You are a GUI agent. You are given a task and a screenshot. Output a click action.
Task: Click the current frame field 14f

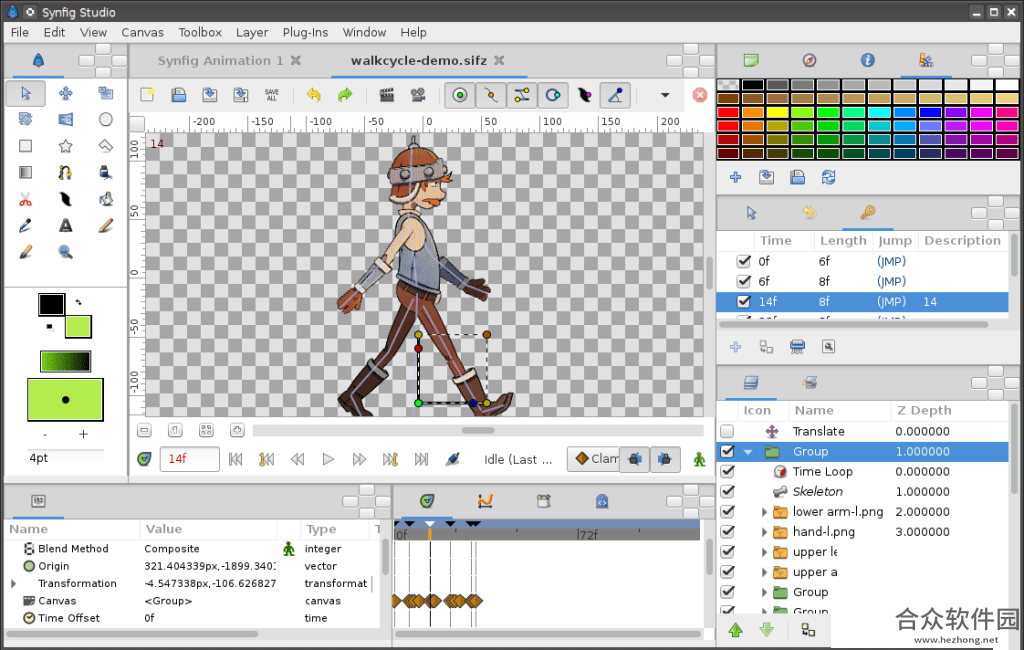click(189, 459)
